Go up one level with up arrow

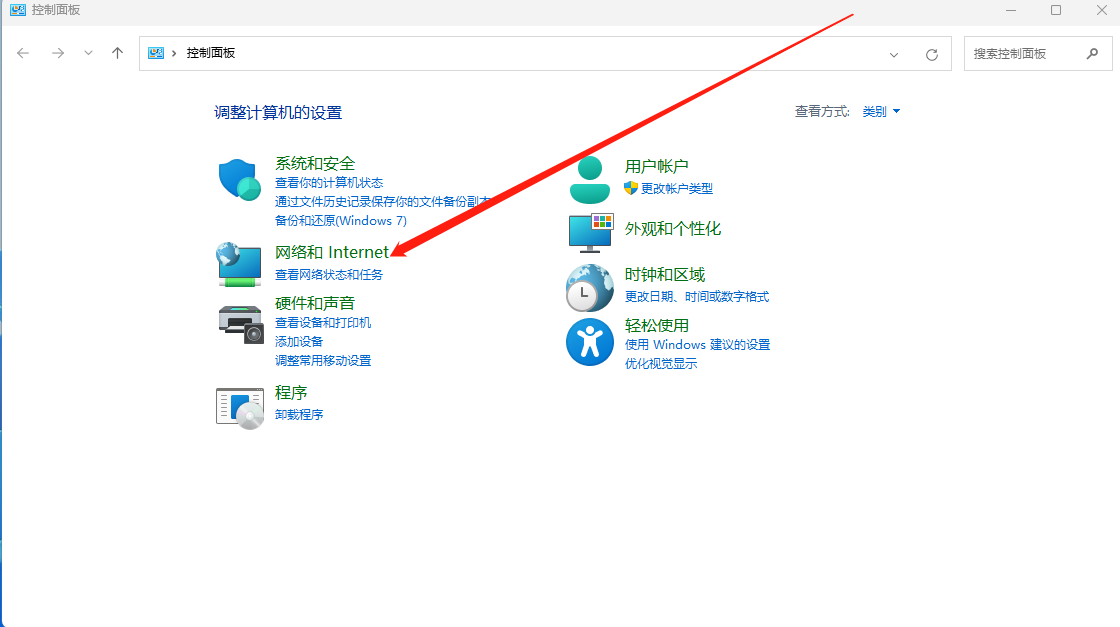(x=117, y=53)
